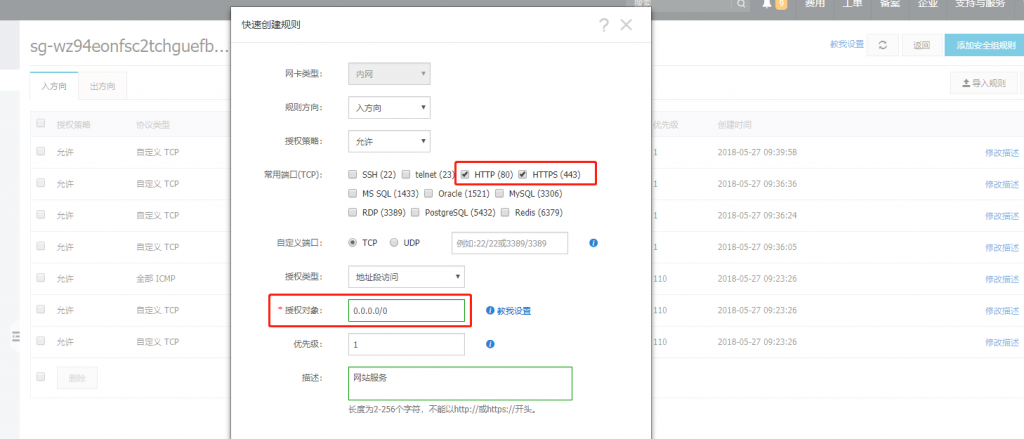
Task: Click the info icon beside custom port field
Action: click(593, 243)
